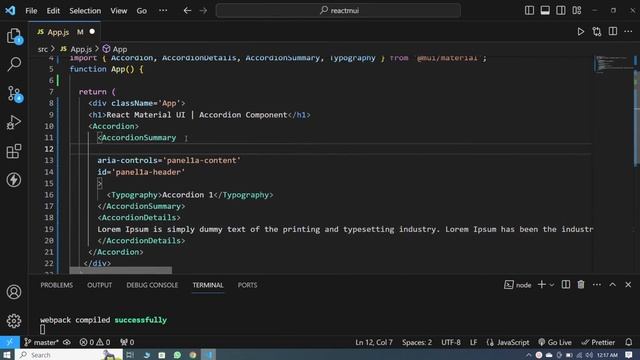Click the remote window icon in status bar
This screenshot has height=360, width=640.
coord(10,342)
